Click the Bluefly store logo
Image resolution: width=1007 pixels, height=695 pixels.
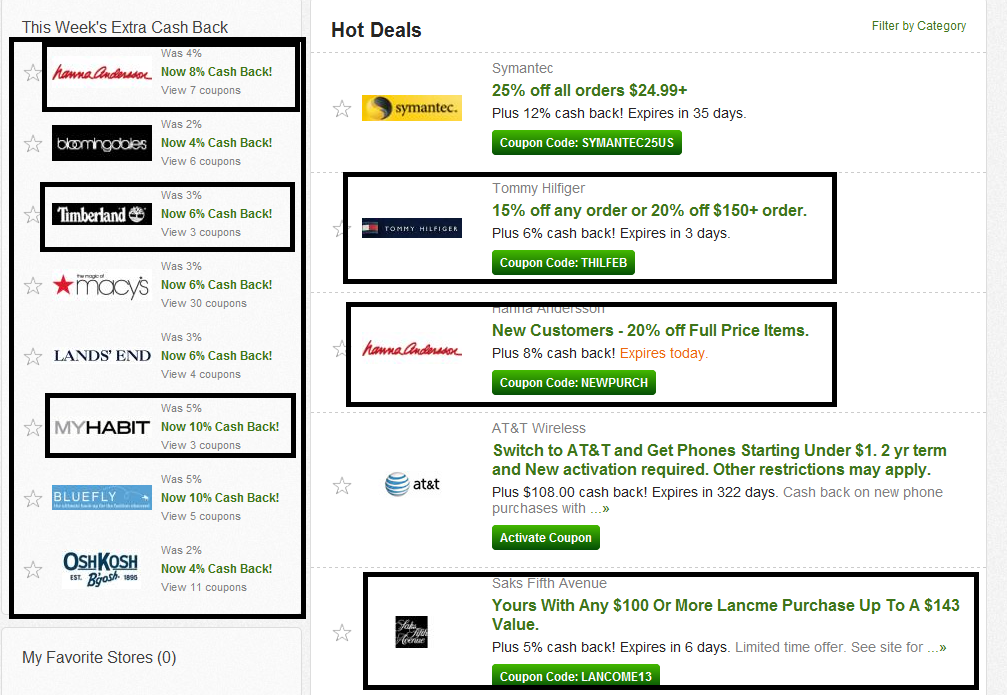102,498
